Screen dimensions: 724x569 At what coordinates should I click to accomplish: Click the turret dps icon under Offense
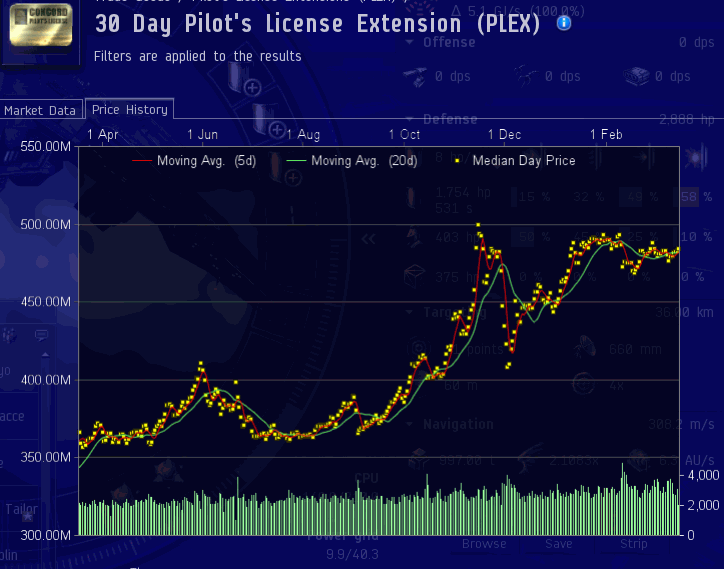[x=414, y=77]
